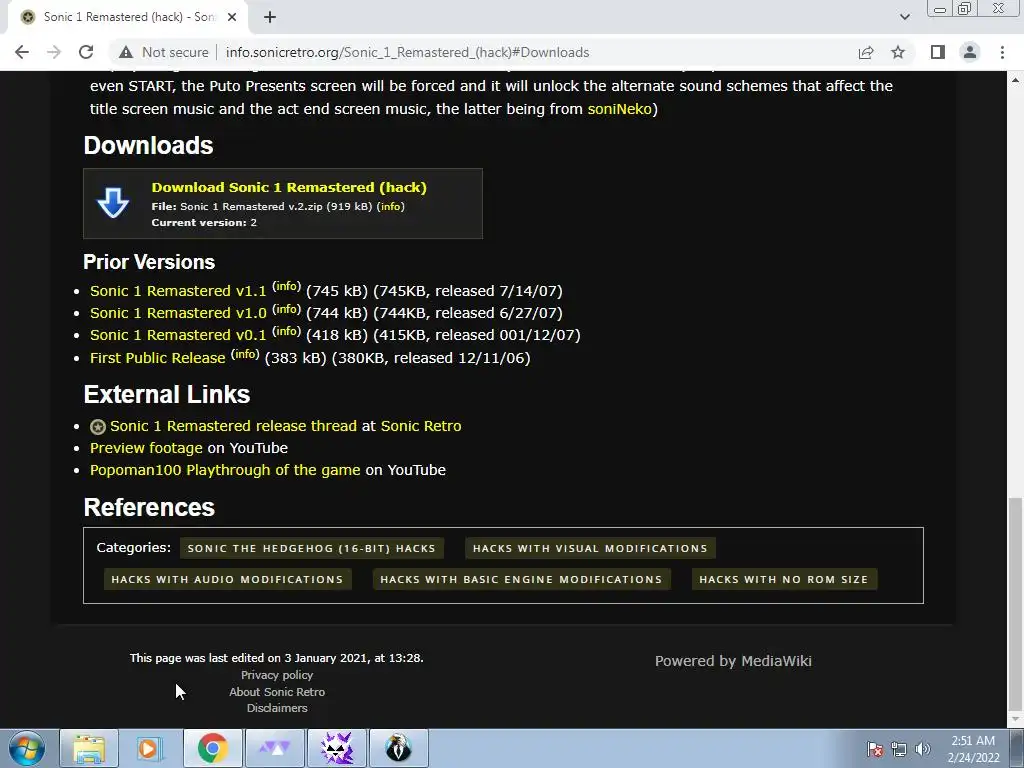Select the Sonic 1 Remastered (hack) tab
This screenshot has height=768, width=1024.
pyautogui.click(x=127, y=17)
